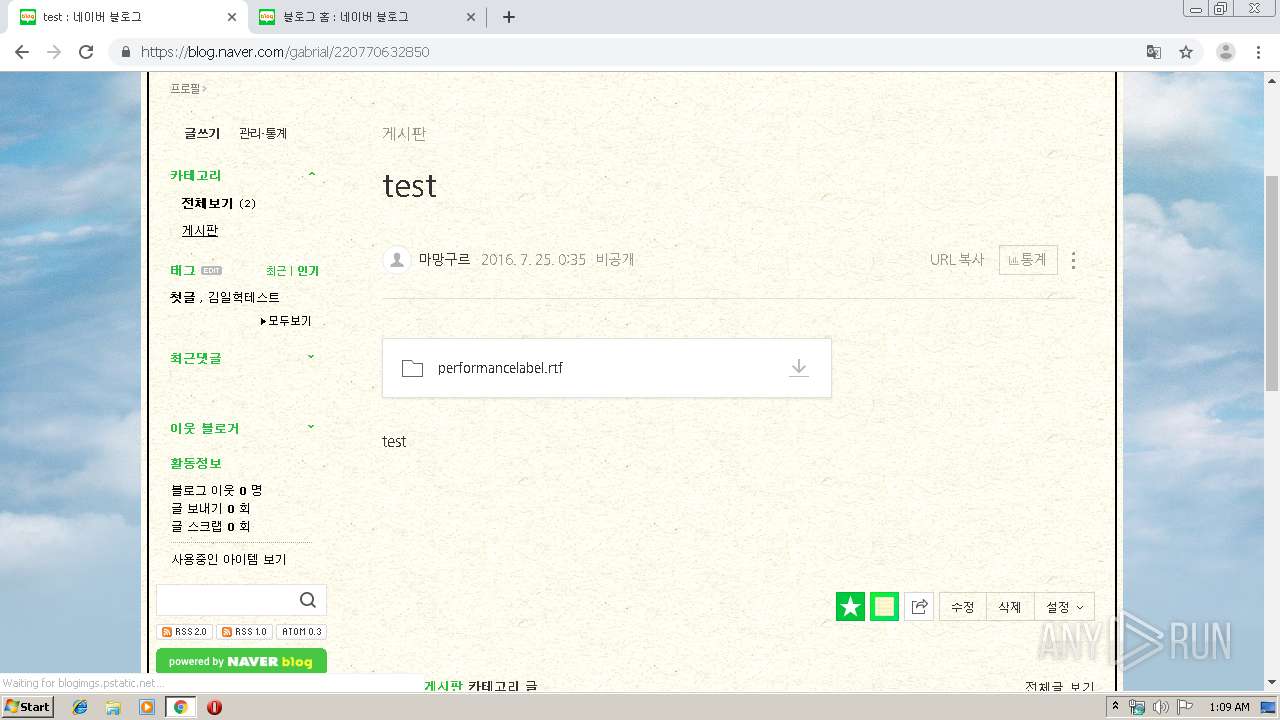
Task: Click URL 복사 to copy link
Action: (957, 260)
